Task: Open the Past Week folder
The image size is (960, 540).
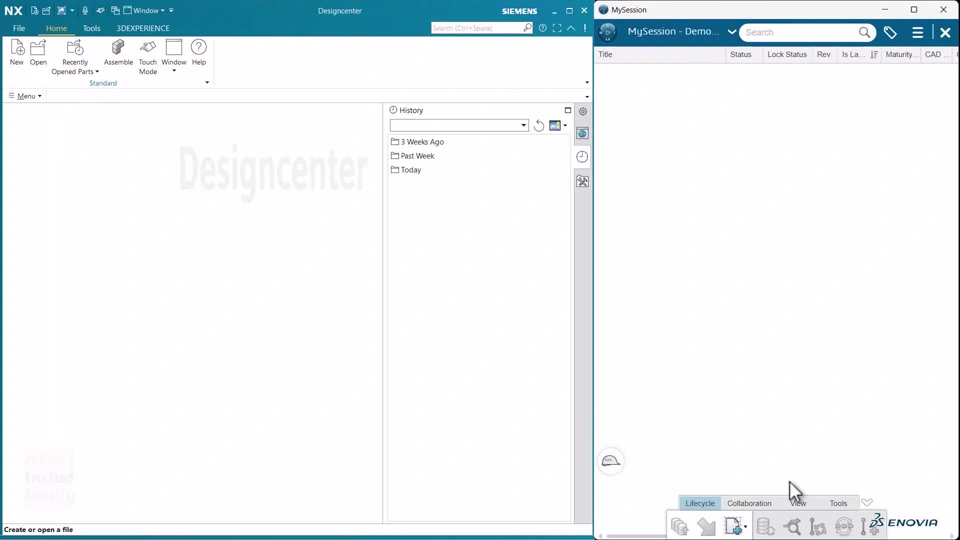Action: (x=412, y=156)
